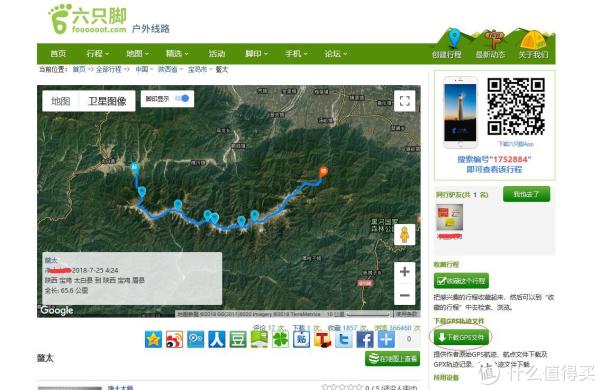The image size is (600, 390).
Task: Click the fullscreen map icon
Action: [404, 101]
